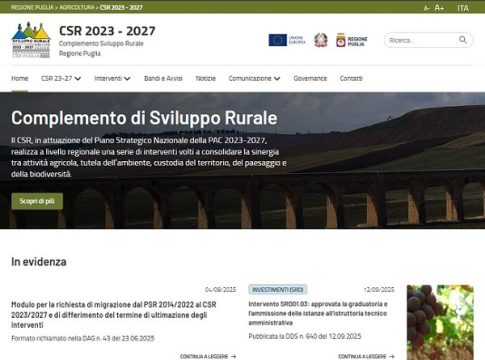Decrease font size with A- control
This screenshot has height=360, width=485.
point(426,8)
